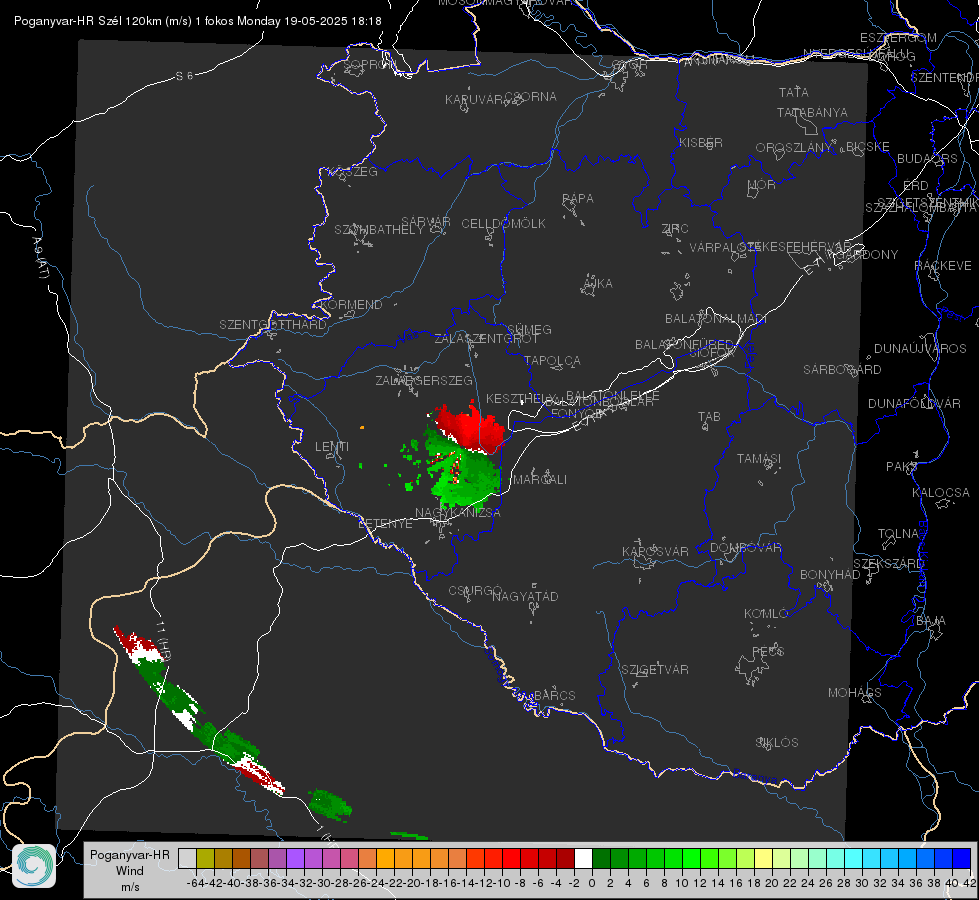Click the SIKLÓS town label
The image size is (979, 900).
tap(777, 743)
